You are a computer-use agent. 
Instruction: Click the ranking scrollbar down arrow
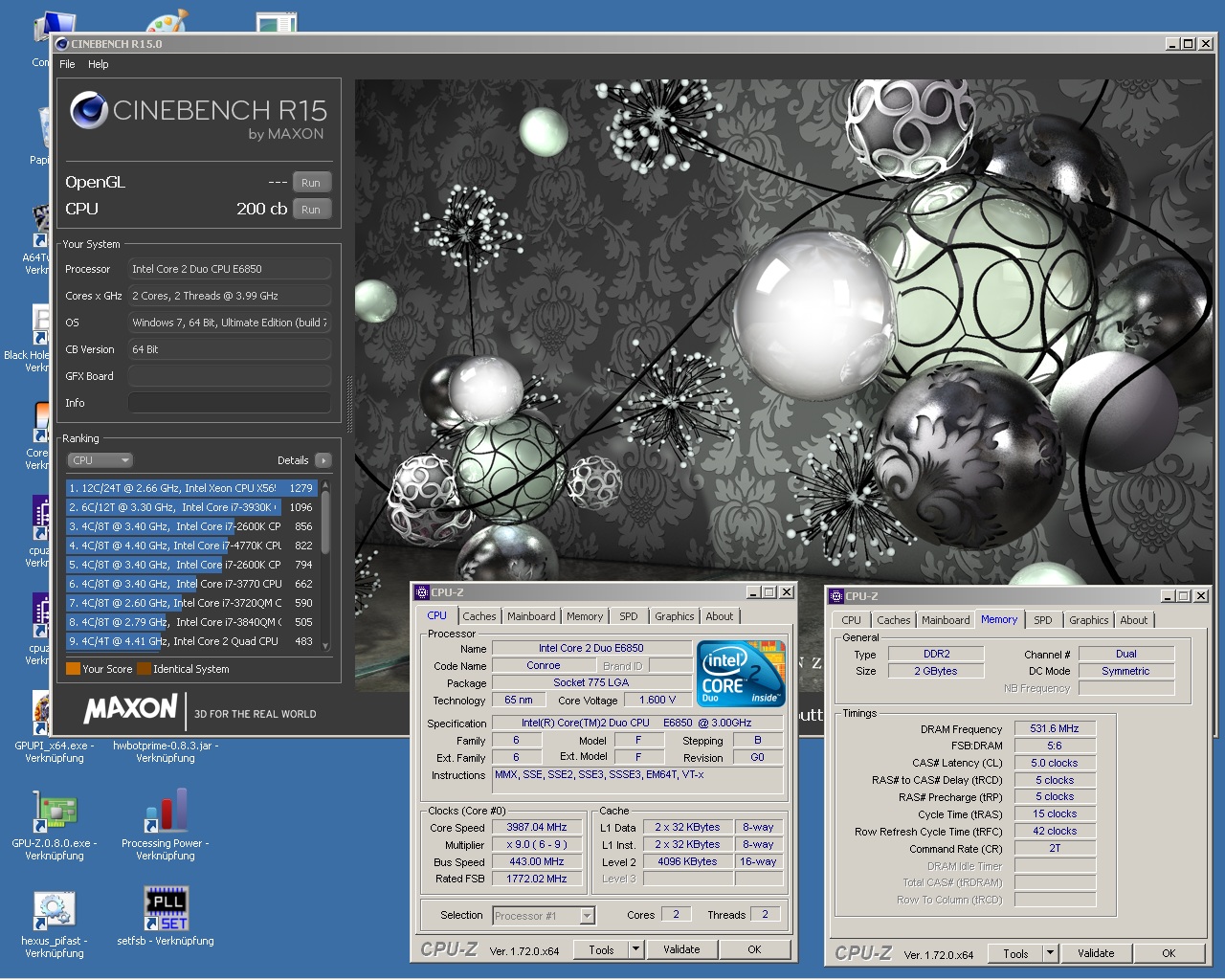point(325,646)
